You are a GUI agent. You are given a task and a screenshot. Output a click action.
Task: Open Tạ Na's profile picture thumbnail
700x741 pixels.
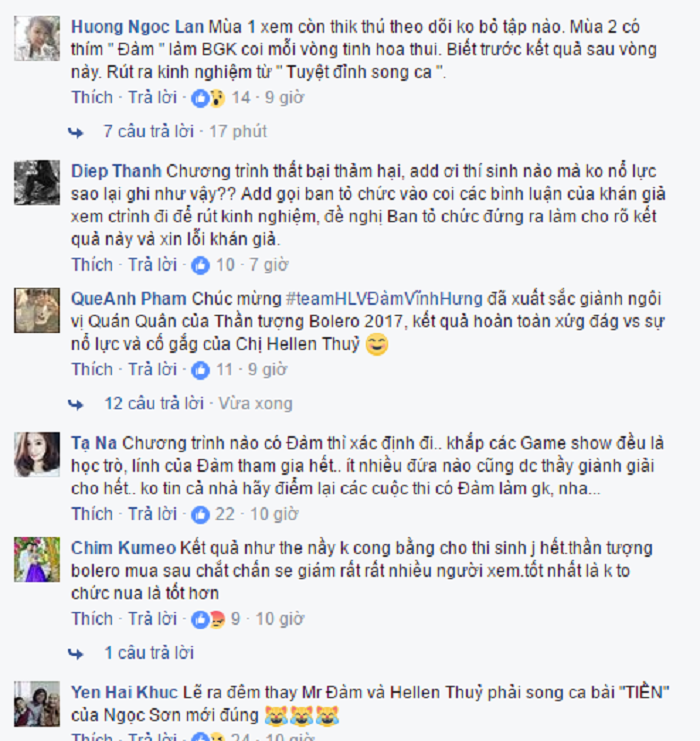(37, 454)
